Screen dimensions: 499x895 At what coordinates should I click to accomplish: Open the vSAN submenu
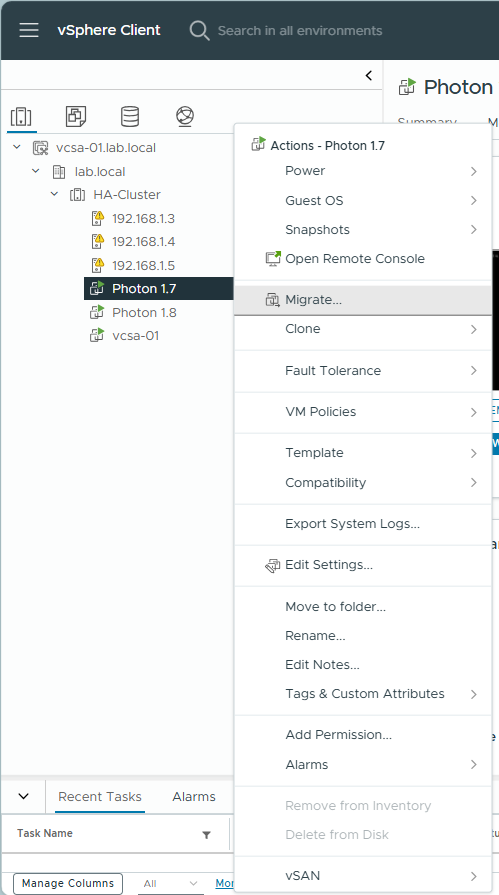363,875
